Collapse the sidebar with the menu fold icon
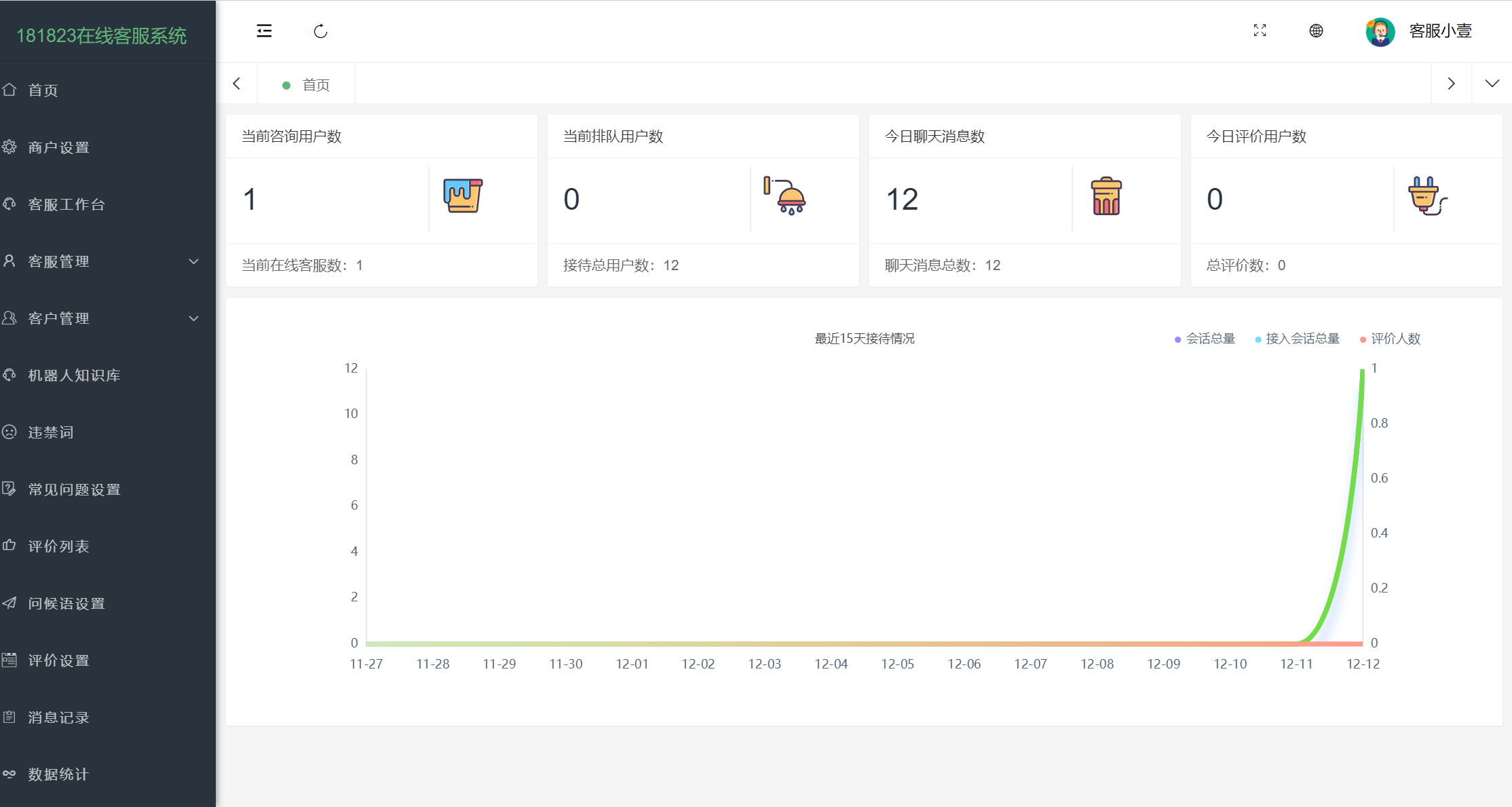Image resolution: width=1512 pixels, height=807 pixels. pyautogui.click(x=264, y=31)
